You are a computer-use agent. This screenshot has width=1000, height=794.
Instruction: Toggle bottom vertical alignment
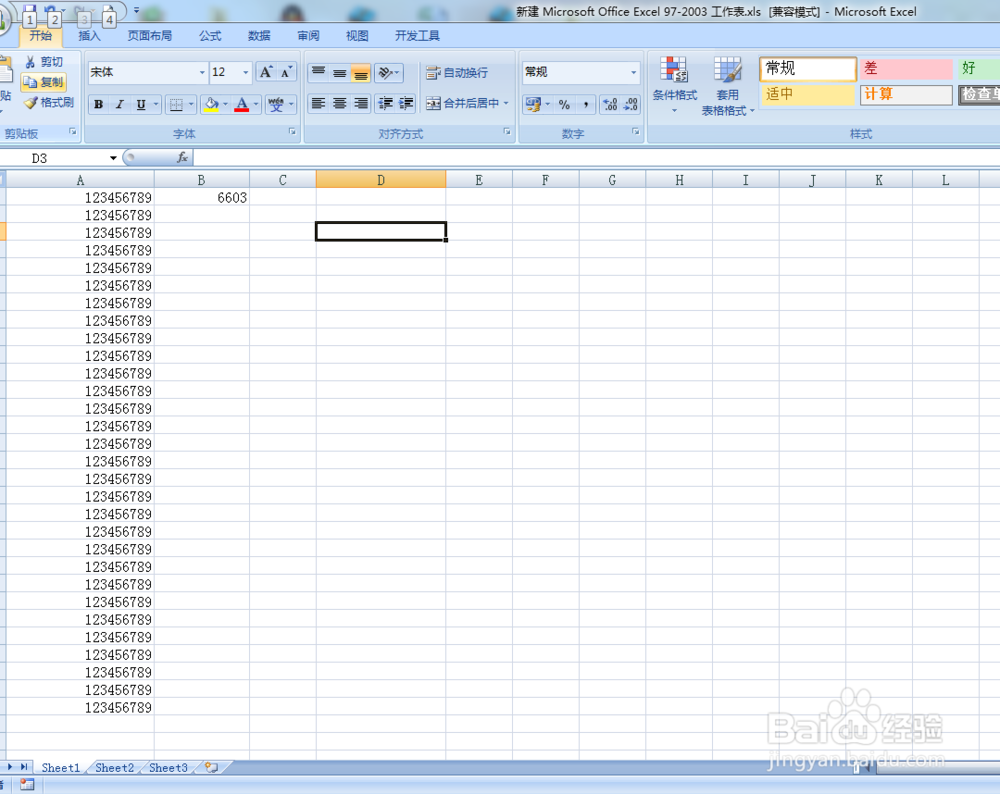tap(360, 73)
